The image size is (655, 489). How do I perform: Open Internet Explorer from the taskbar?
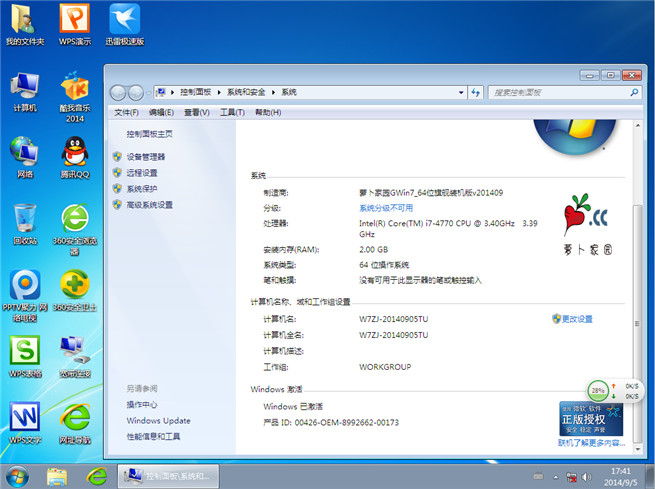tap(96, 474)
